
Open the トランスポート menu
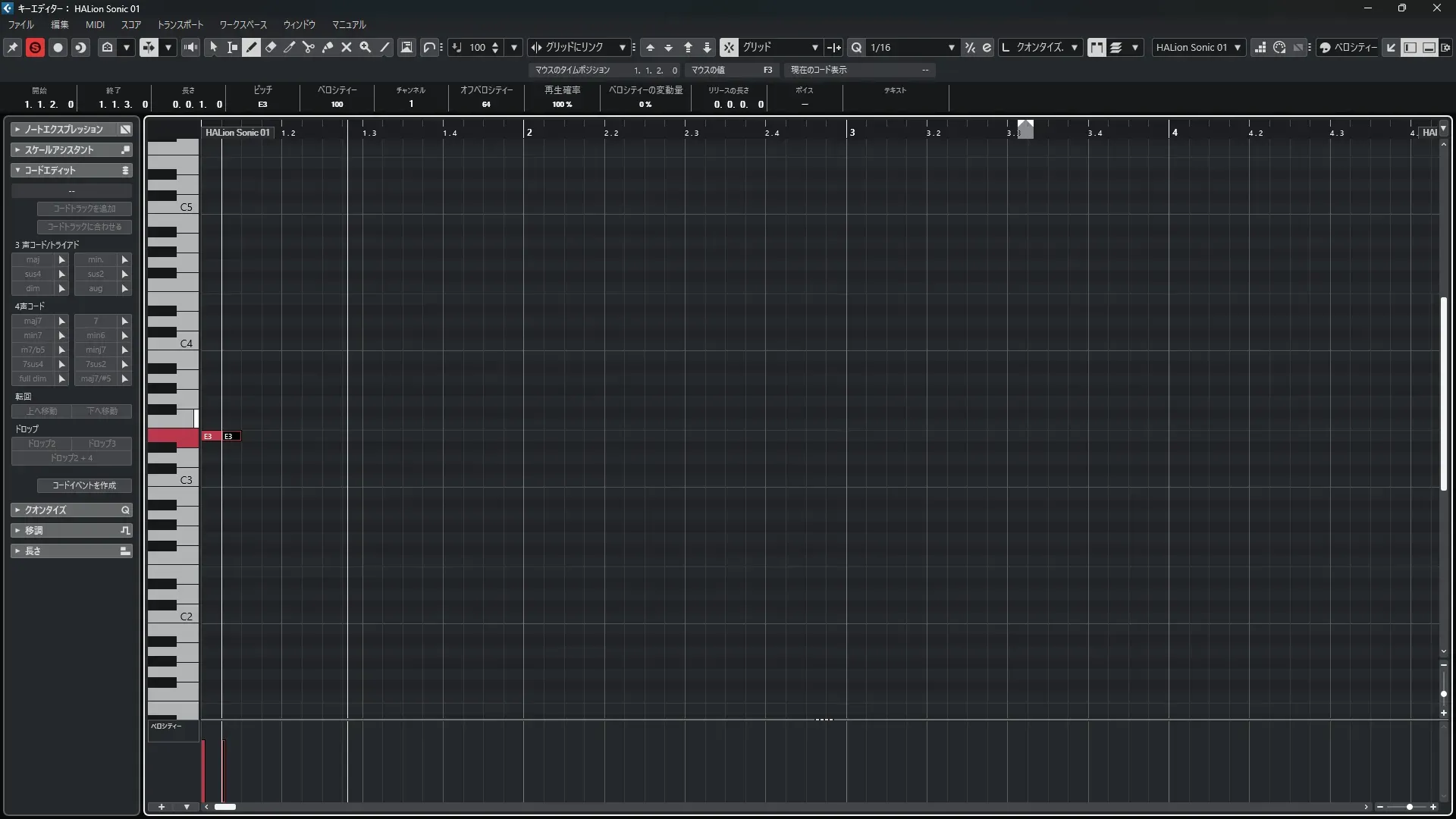[180, 24]
